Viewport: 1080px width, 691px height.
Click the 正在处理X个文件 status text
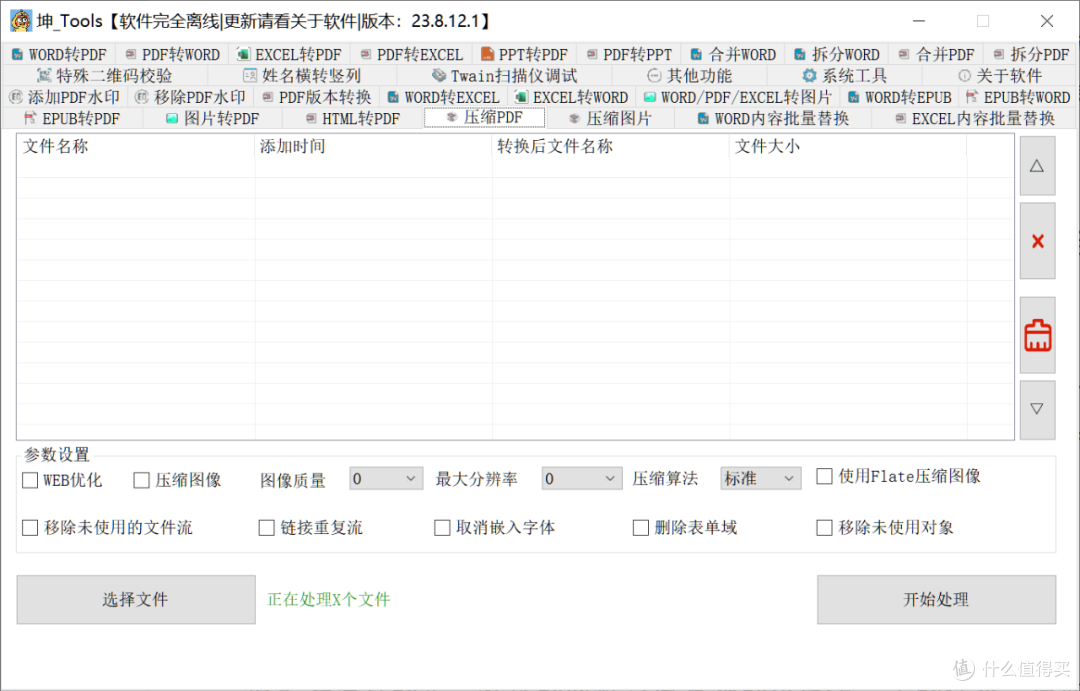coord(329,599)
